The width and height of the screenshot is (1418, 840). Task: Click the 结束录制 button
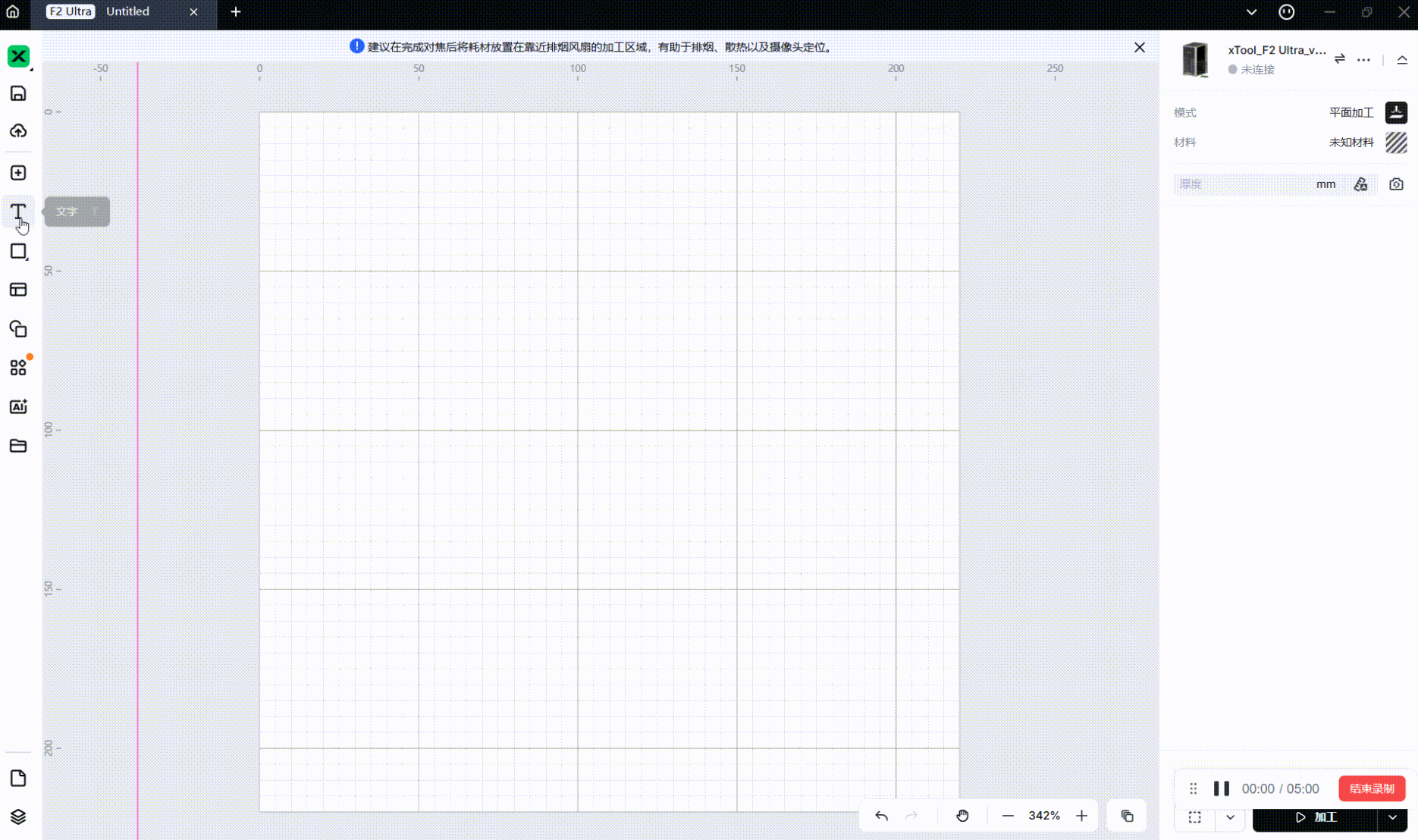(1372, 788)
